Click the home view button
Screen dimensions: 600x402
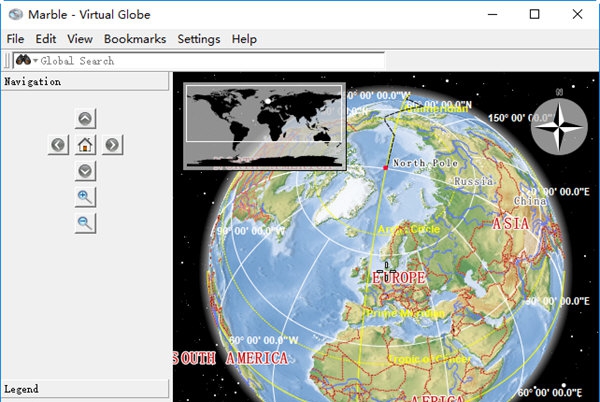tap(85, 145)
